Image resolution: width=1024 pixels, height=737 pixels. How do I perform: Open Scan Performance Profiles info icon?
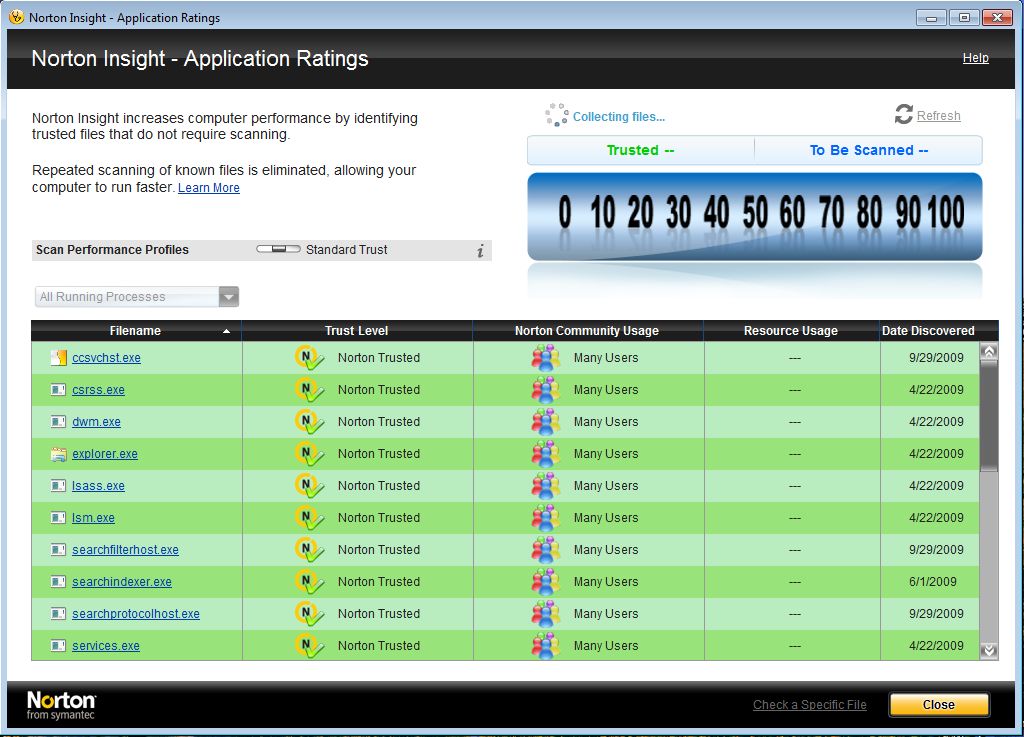(x=480, y=251)
